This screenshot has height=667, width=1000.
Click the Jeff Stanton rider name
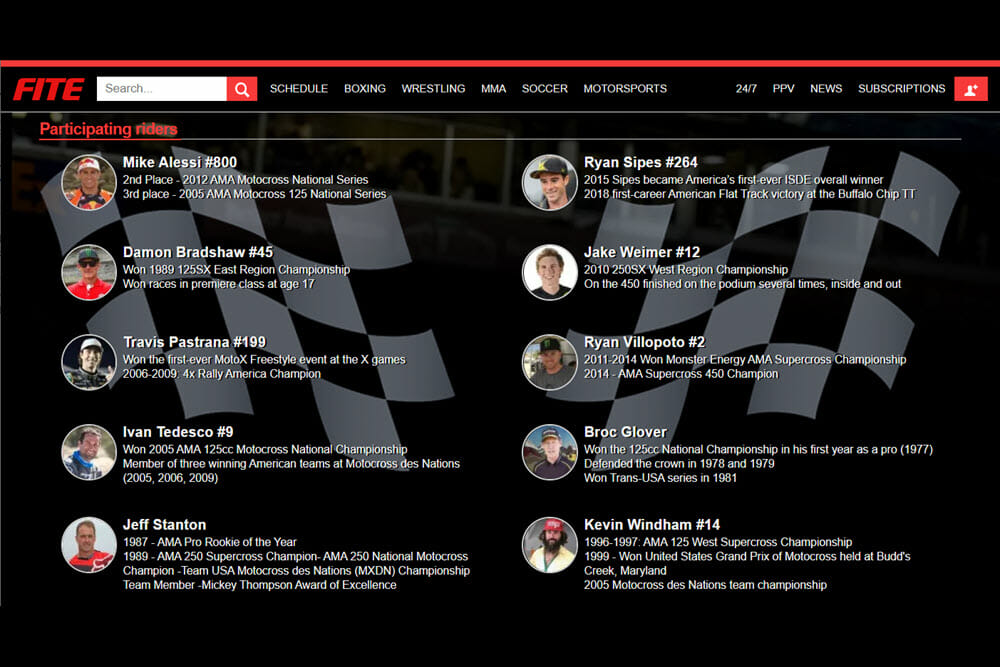coord(164,524)
